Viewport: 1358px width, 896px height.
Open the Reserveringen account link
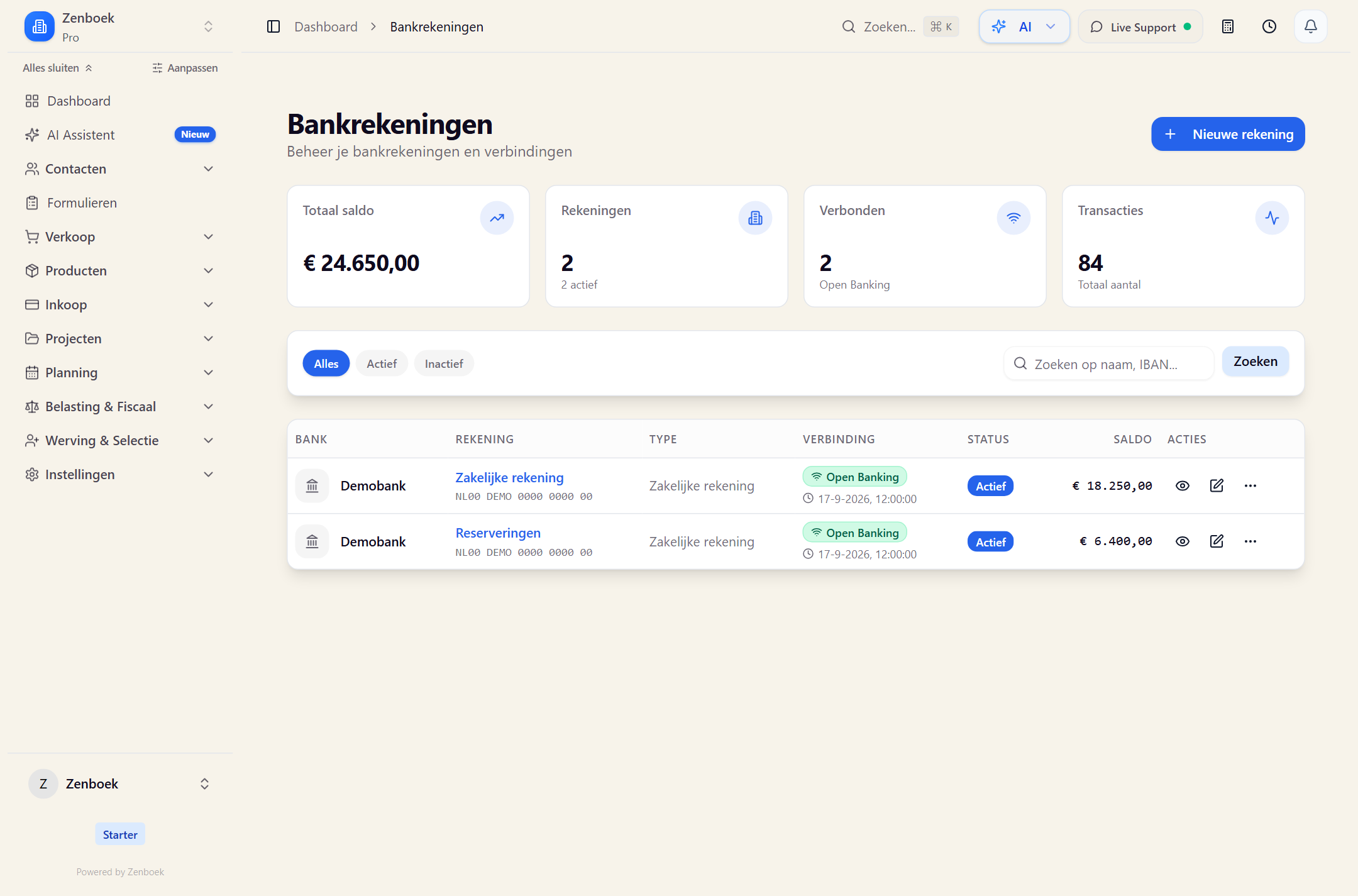coord(498,533)
